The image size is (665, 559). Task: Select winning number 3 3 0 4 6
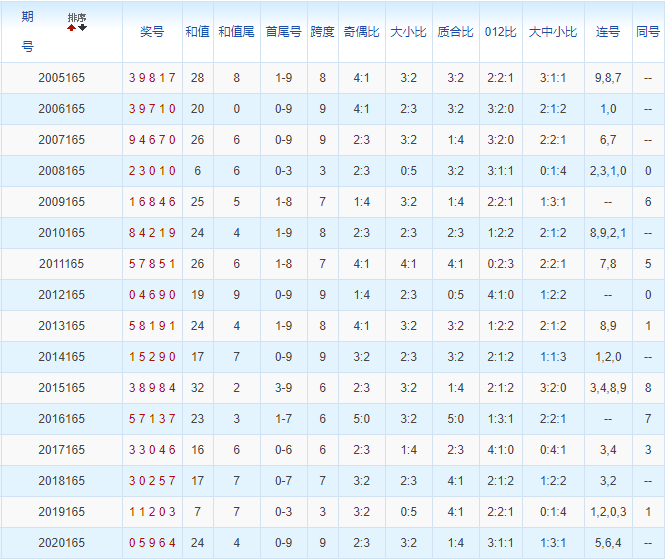(x=152, y=449)
